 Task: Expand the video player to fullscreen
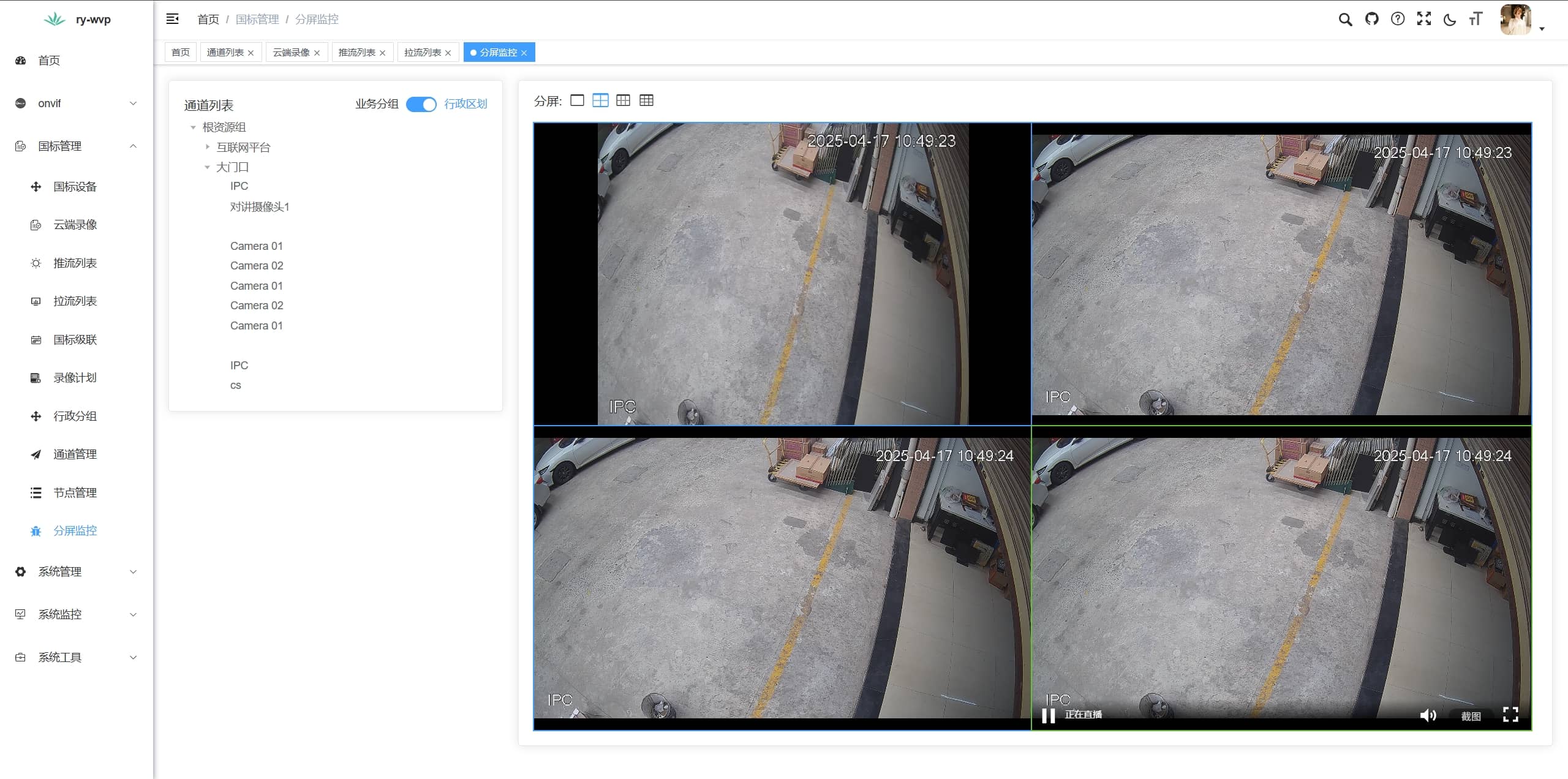click(1510, 715)
